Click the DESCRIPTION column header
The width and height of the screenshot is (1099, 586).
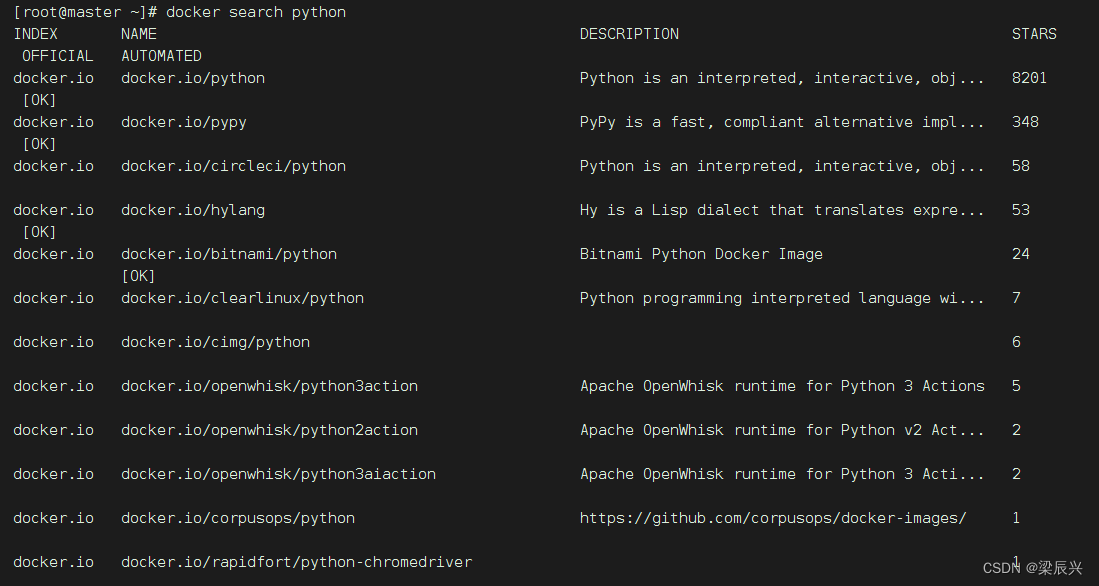tap(629, 34)
